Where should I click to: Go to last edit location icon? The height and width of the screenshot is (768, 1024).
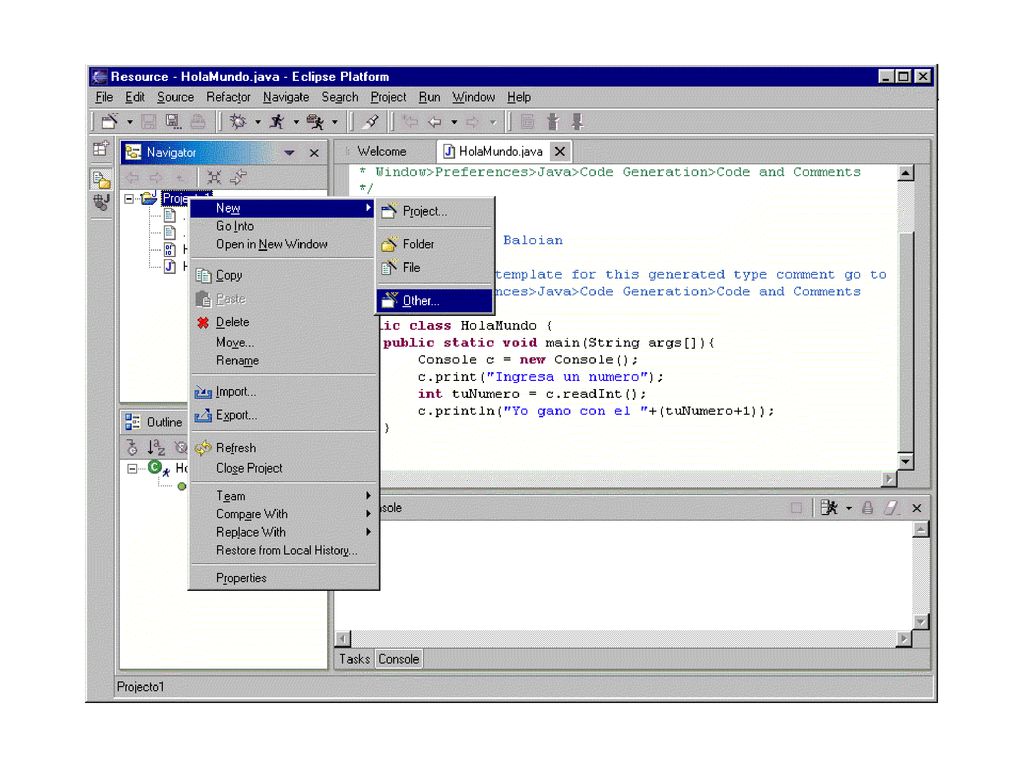pos(410,121)
